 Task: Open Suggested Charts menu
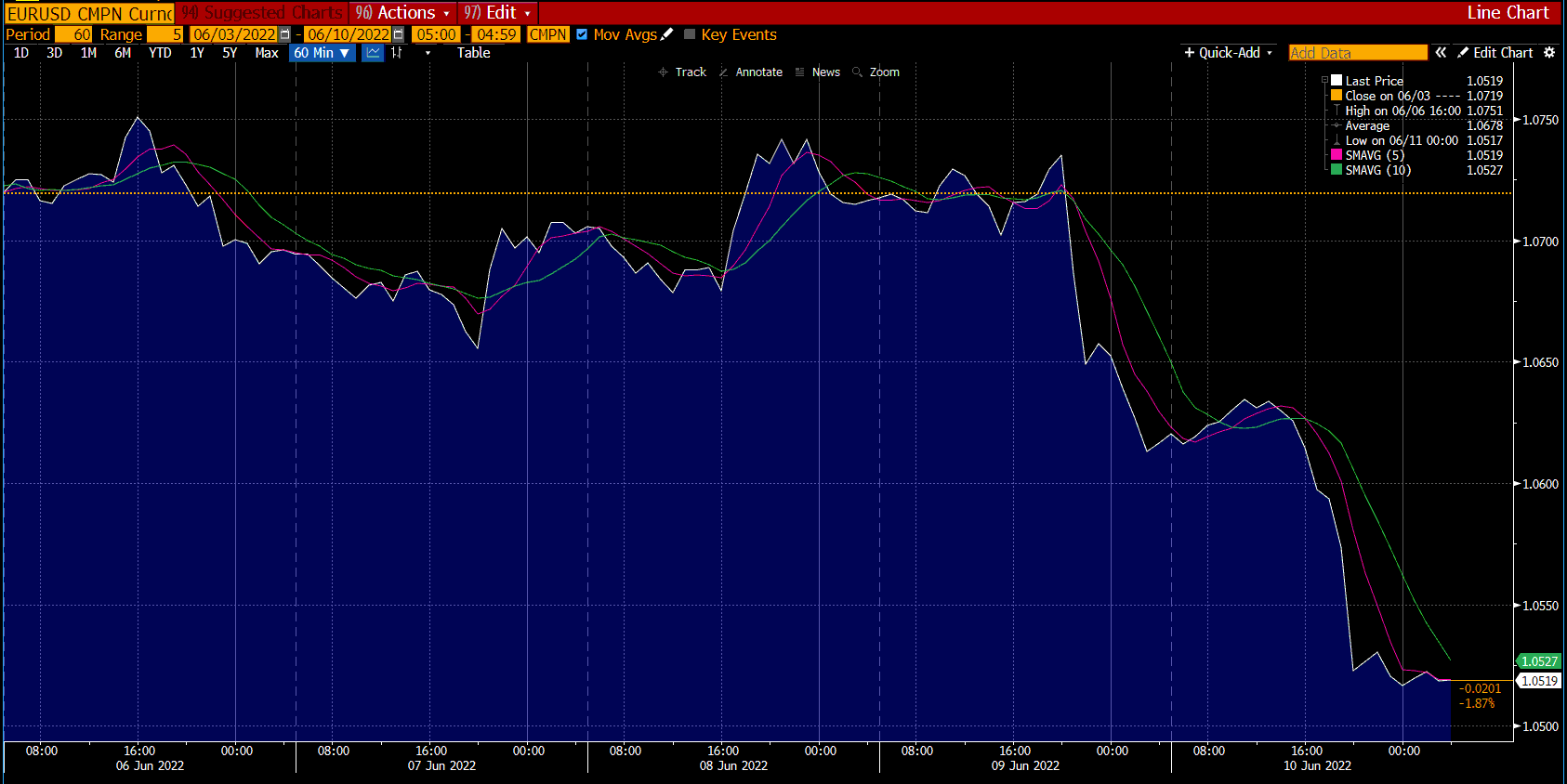[262, 13]
